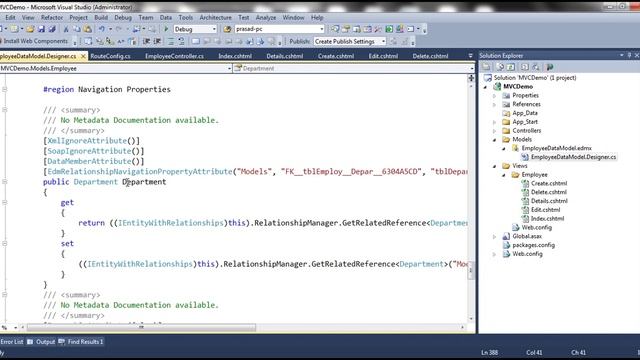Click the Properties icon in Solution Explorer toolbar
The image size is (640, 360).
point(486,67)
